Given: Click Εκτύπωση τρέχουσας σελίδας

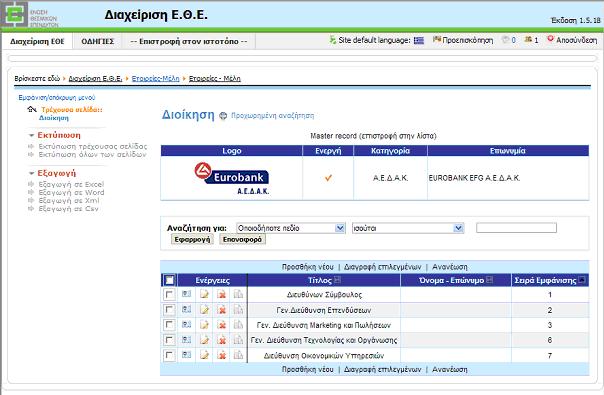Looking at the screenshot, I should pos(93,146).
